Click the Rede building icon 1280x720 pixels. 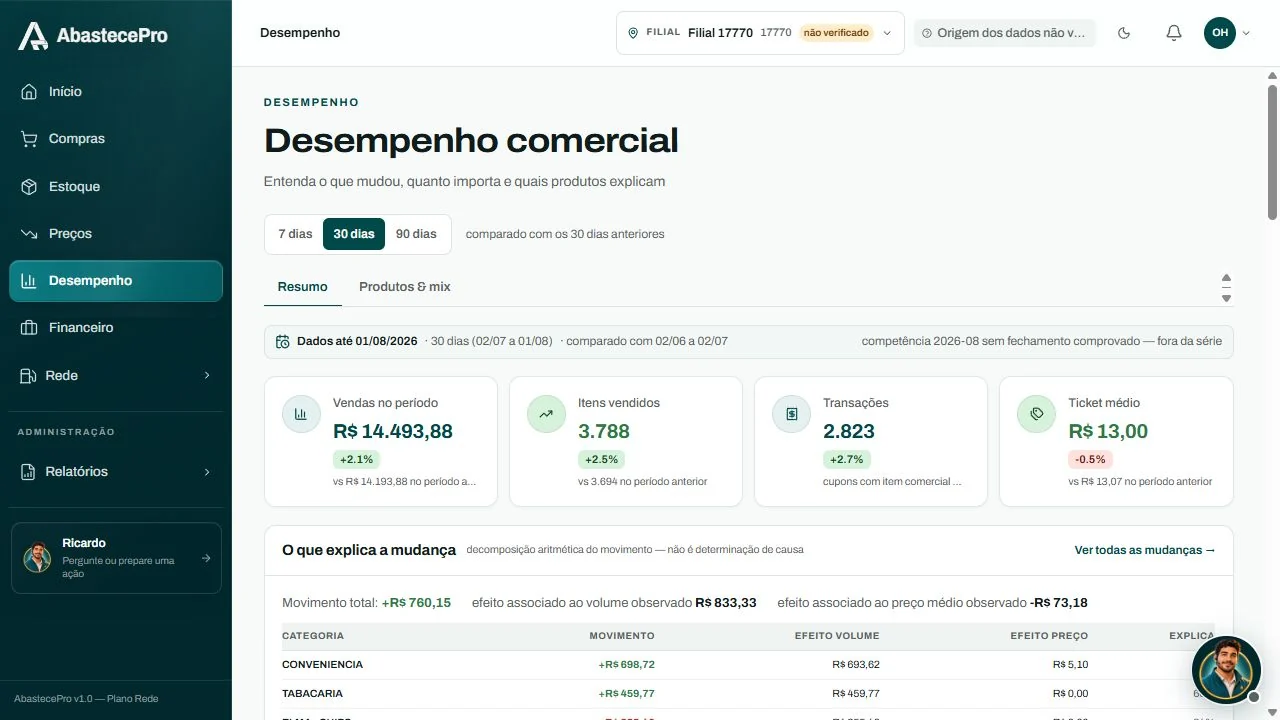(x=27, y=376)
